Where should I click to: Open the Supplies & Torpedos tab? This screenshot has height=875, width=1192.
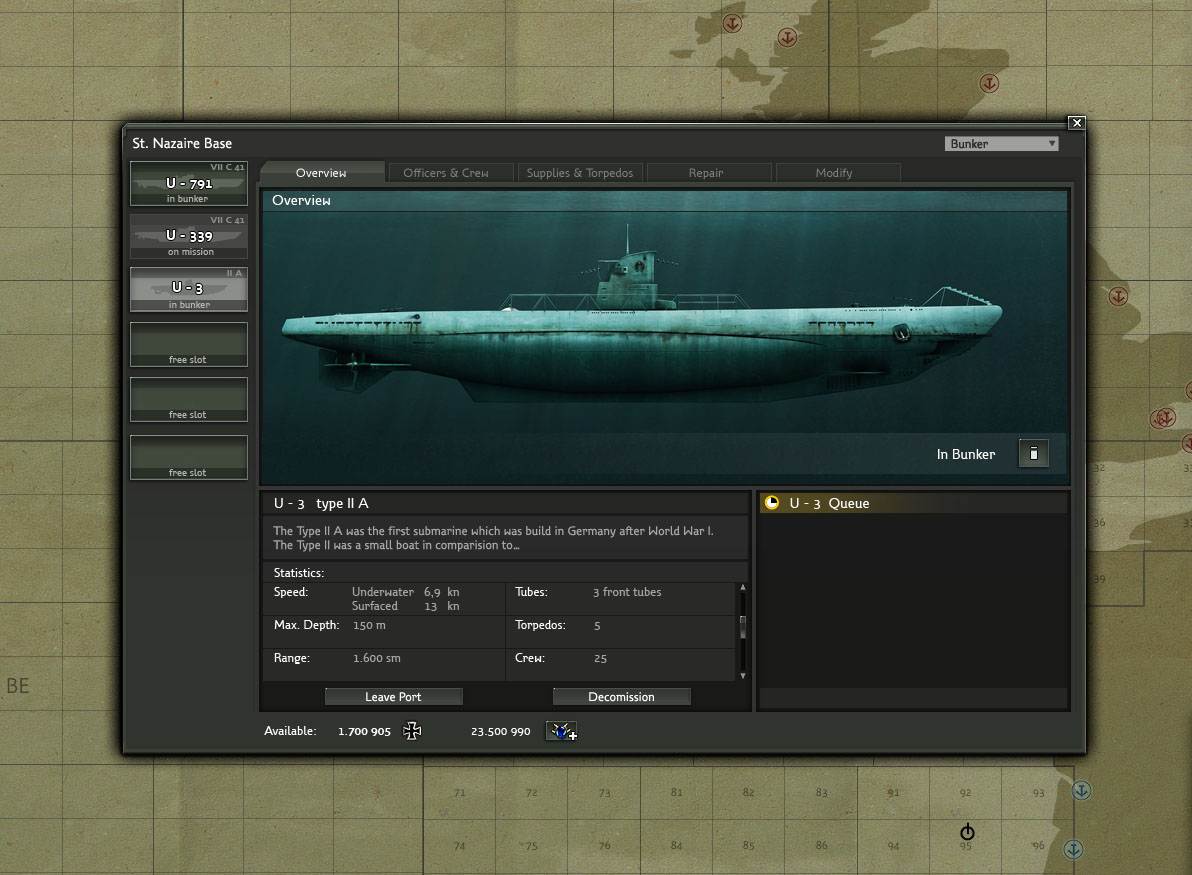tap(580, 173)
